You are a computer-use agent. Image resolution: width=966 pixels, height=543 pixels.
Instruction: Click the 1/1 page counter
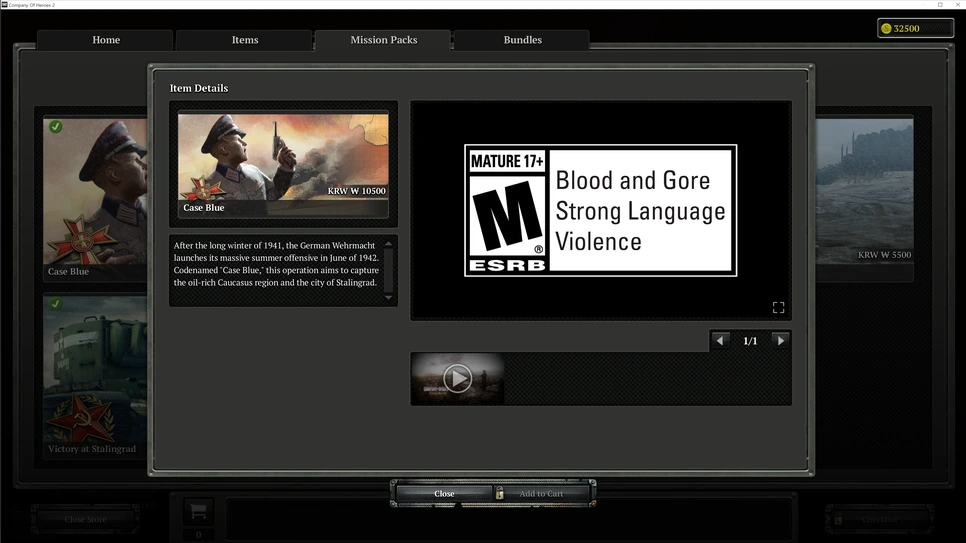[x=750, y=341]
